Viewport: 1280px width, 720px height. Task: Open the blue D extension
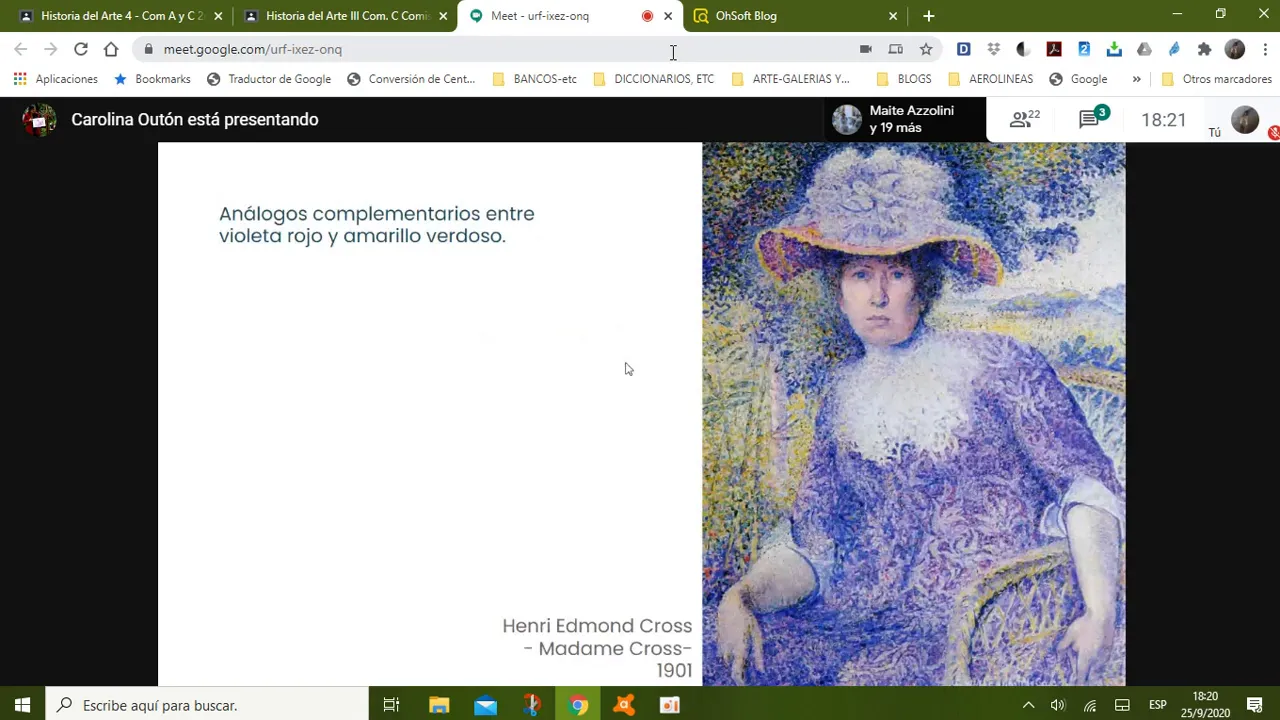click(x=963, y=49)
